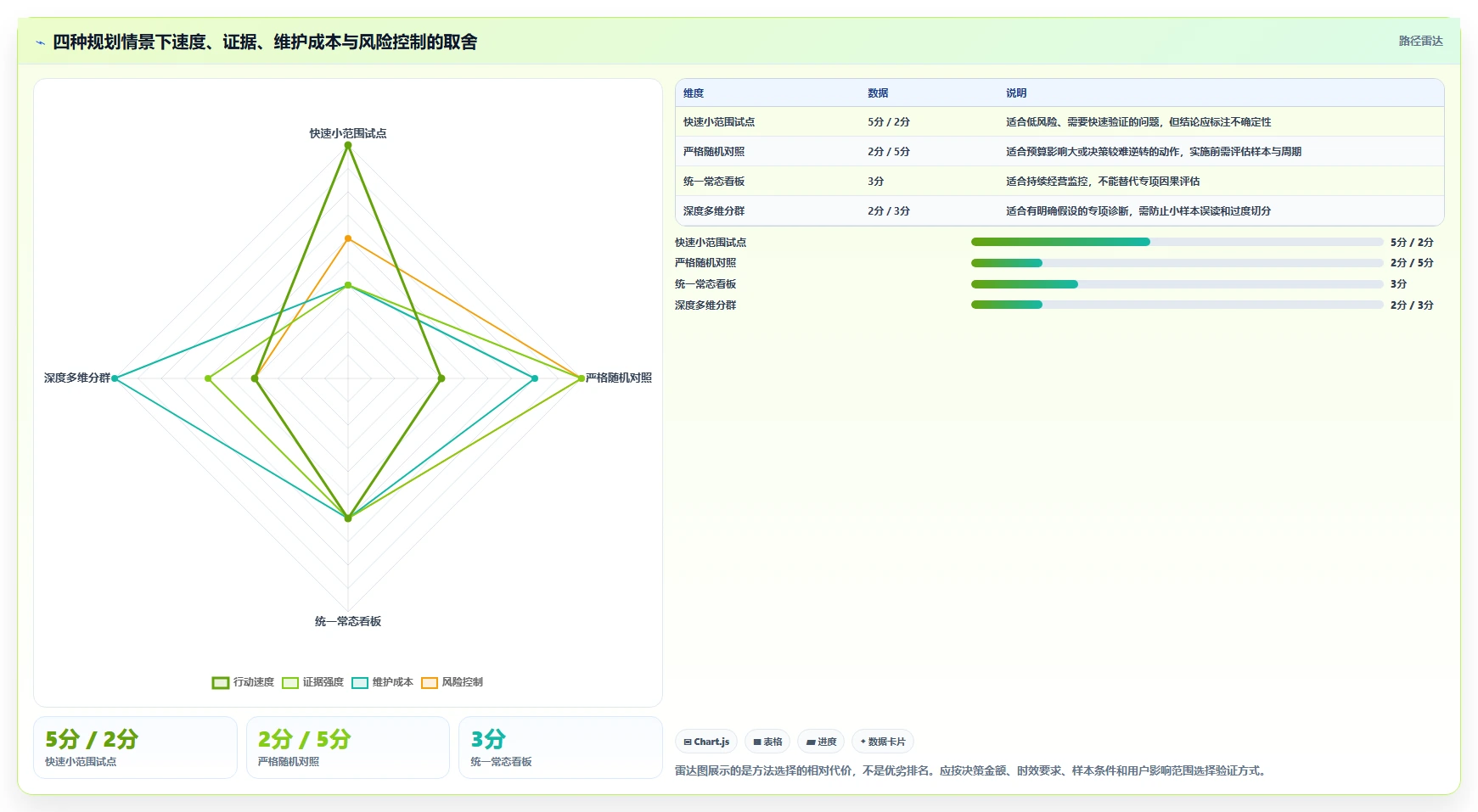This screenshot has height=812, width=1478.
Task: Select table cell 深度多维分群 in first column
Action: point(714,211)
